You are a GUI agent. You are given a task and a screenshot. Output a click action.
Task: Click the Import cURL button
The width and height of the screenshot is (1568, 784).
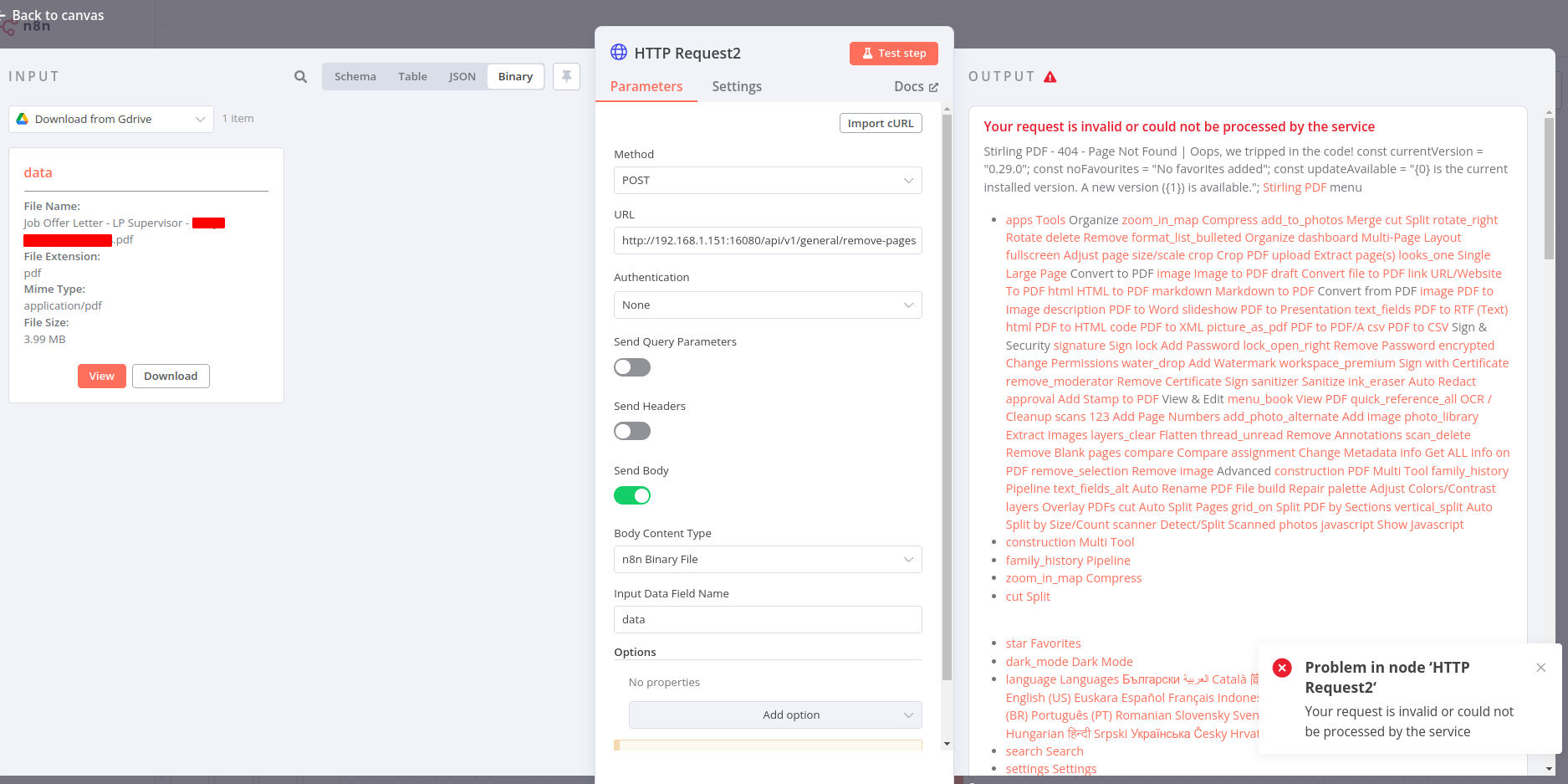(x=881, y=123)
